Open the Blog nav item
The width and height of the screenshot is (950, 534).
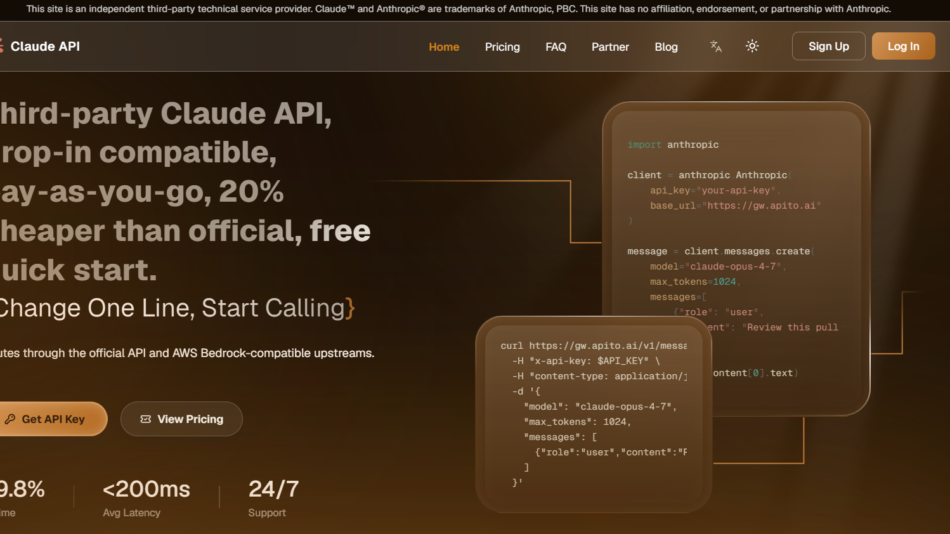pos(666,47)
